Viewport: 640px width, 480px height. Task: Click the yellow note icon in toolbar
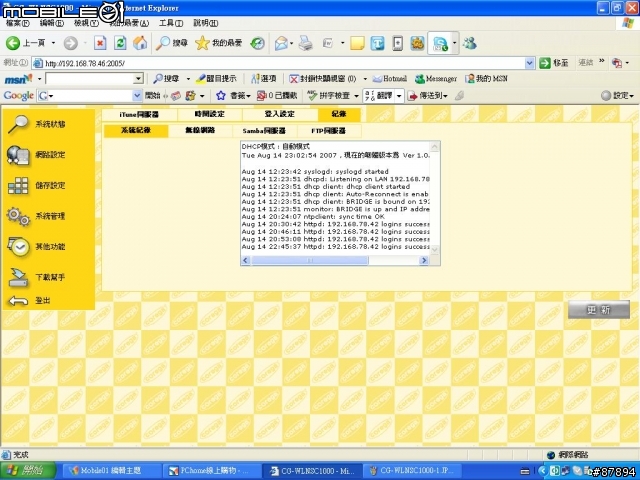click(x=357, y=43)
